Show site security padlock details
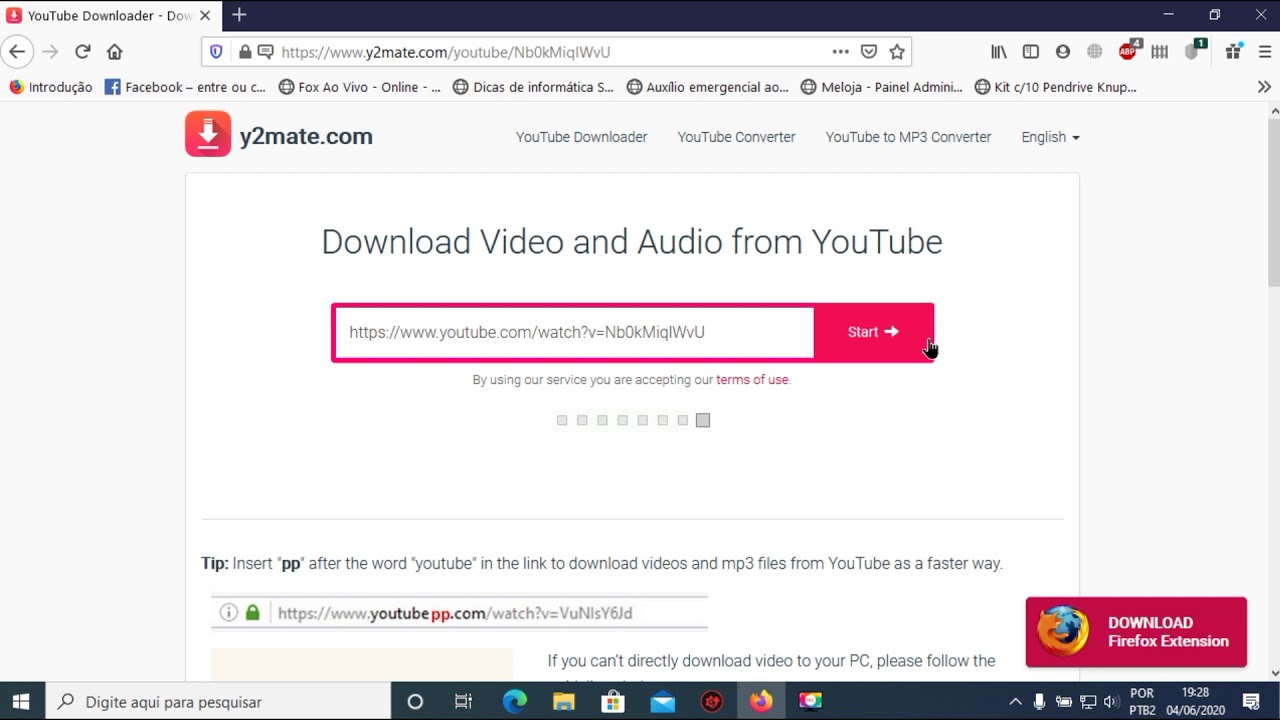The width and height of the screenshot is (1280, 720). tap(244, 52)
